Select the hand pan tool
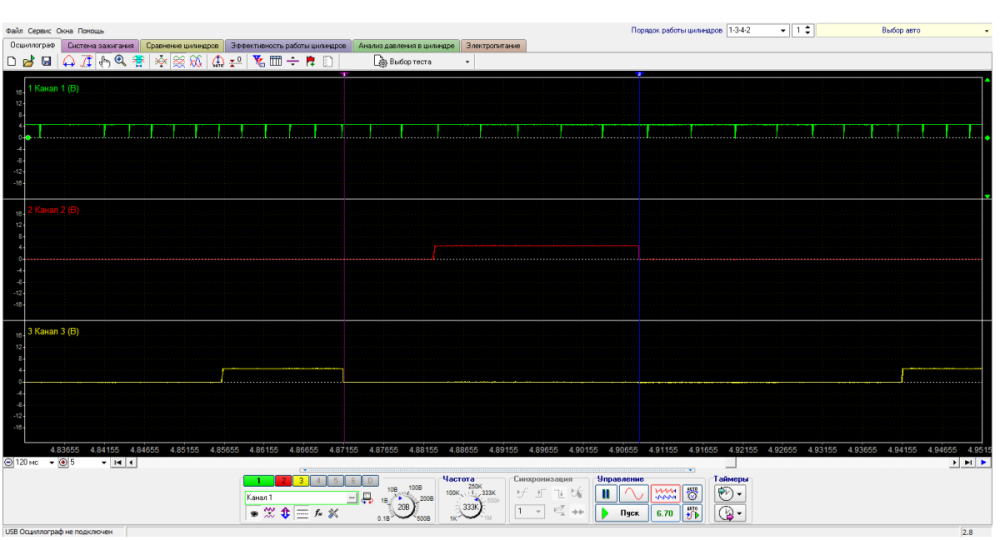The width and height of the screenshot is (1000, 540). (x=104, y=62)
